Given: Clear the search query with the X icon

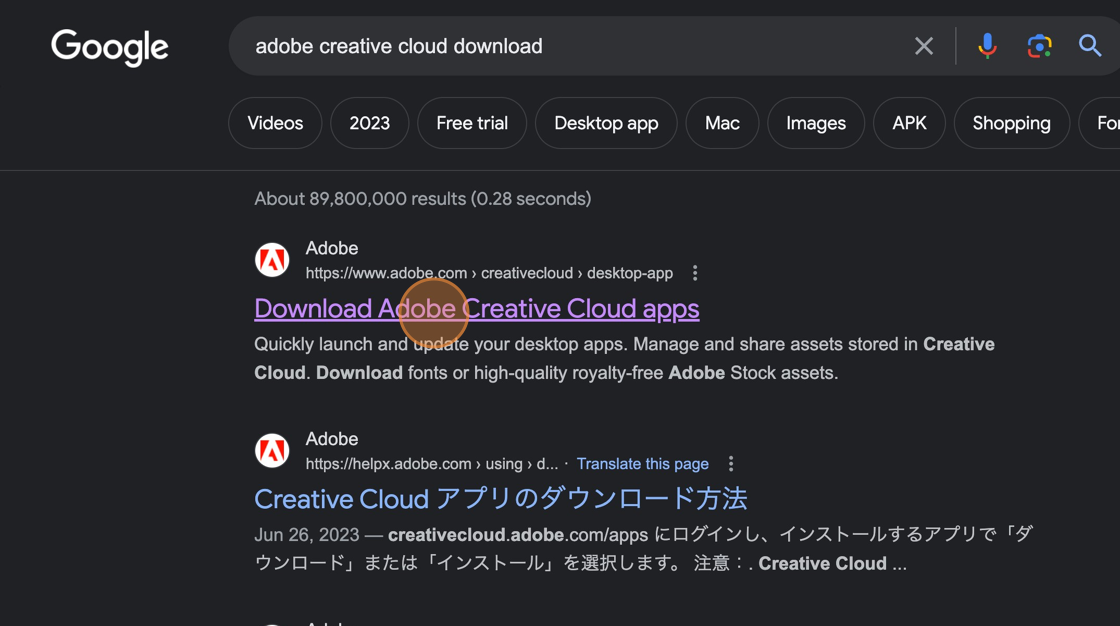Looking at the screenshot, I should point(923,45).
